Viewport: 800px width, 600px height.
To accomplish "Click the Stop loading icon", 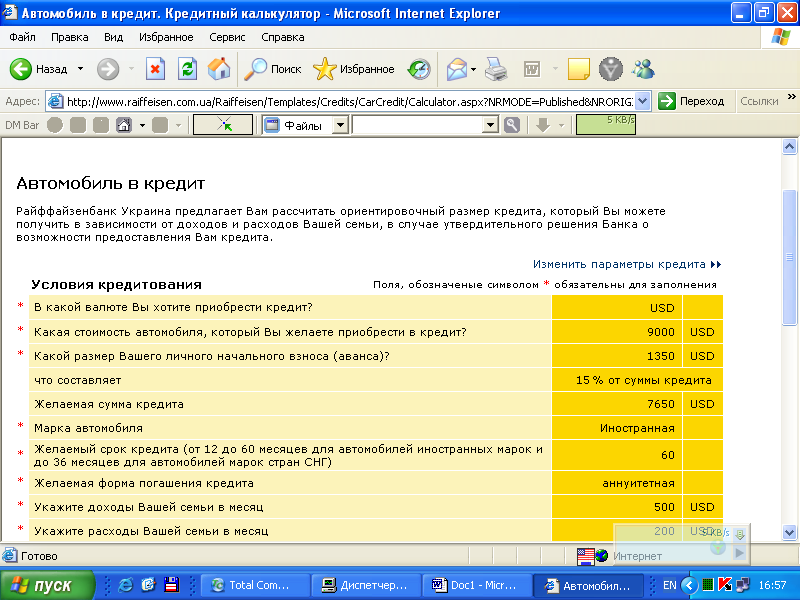I will pos(155,69).
